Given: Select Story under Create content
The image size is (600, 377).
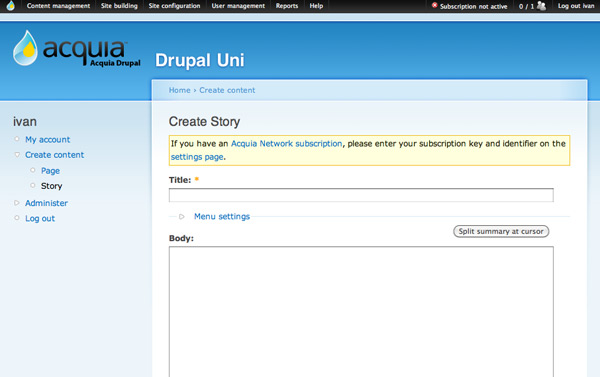Looking at the screenshot, I should point(51,186).
